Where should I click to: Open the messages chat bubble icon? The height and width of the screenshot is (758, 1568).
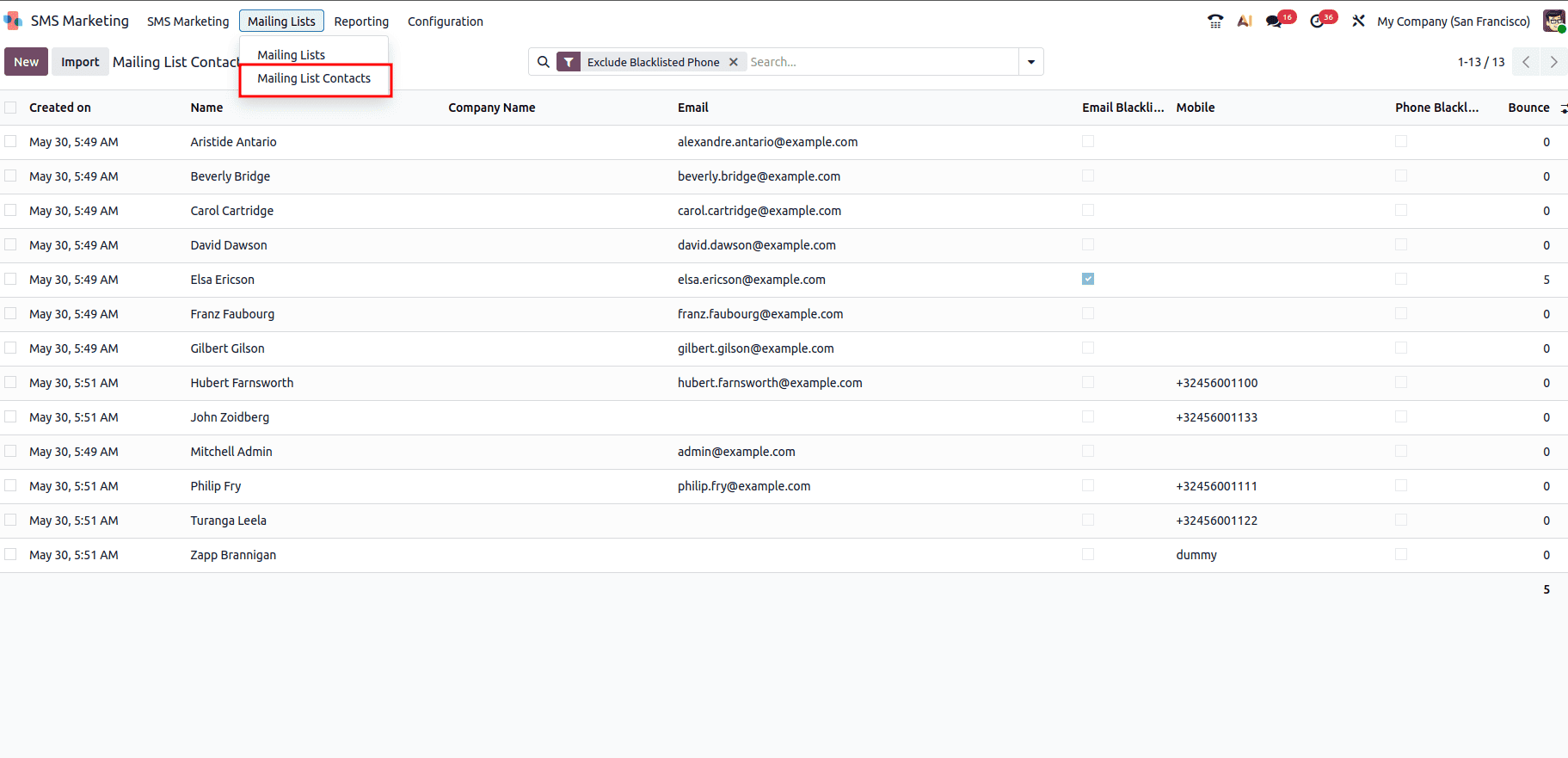[1274, 22]
